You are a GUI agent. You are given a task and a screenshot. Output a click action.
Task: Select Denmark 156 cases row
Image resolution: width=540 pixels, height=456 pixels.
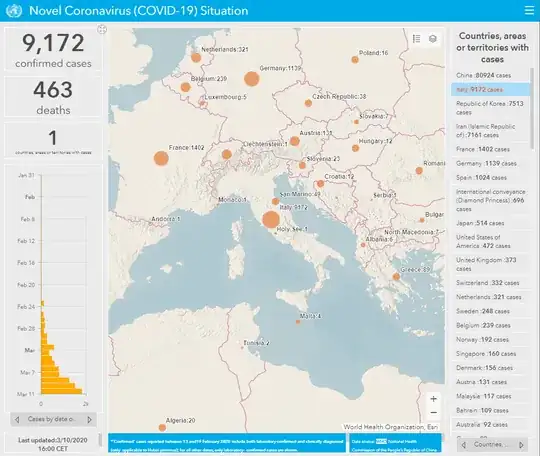coord(491,368)
